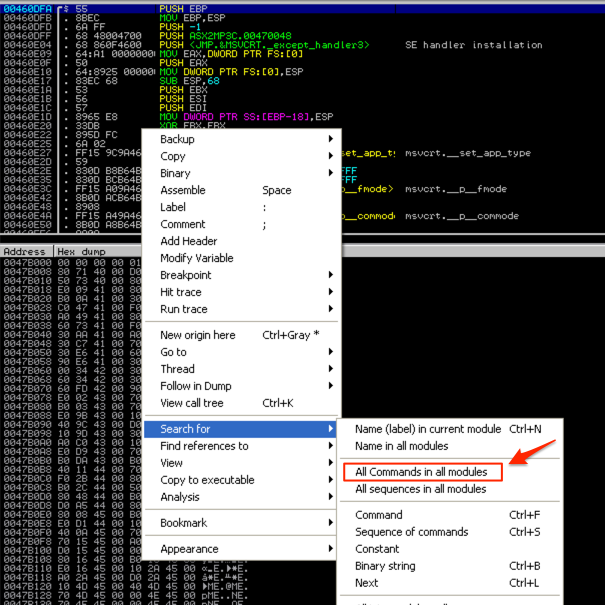Select disassembly row at address 00460DFA
The height and width of the screenshot is (605, 605).
pos(302,8)
